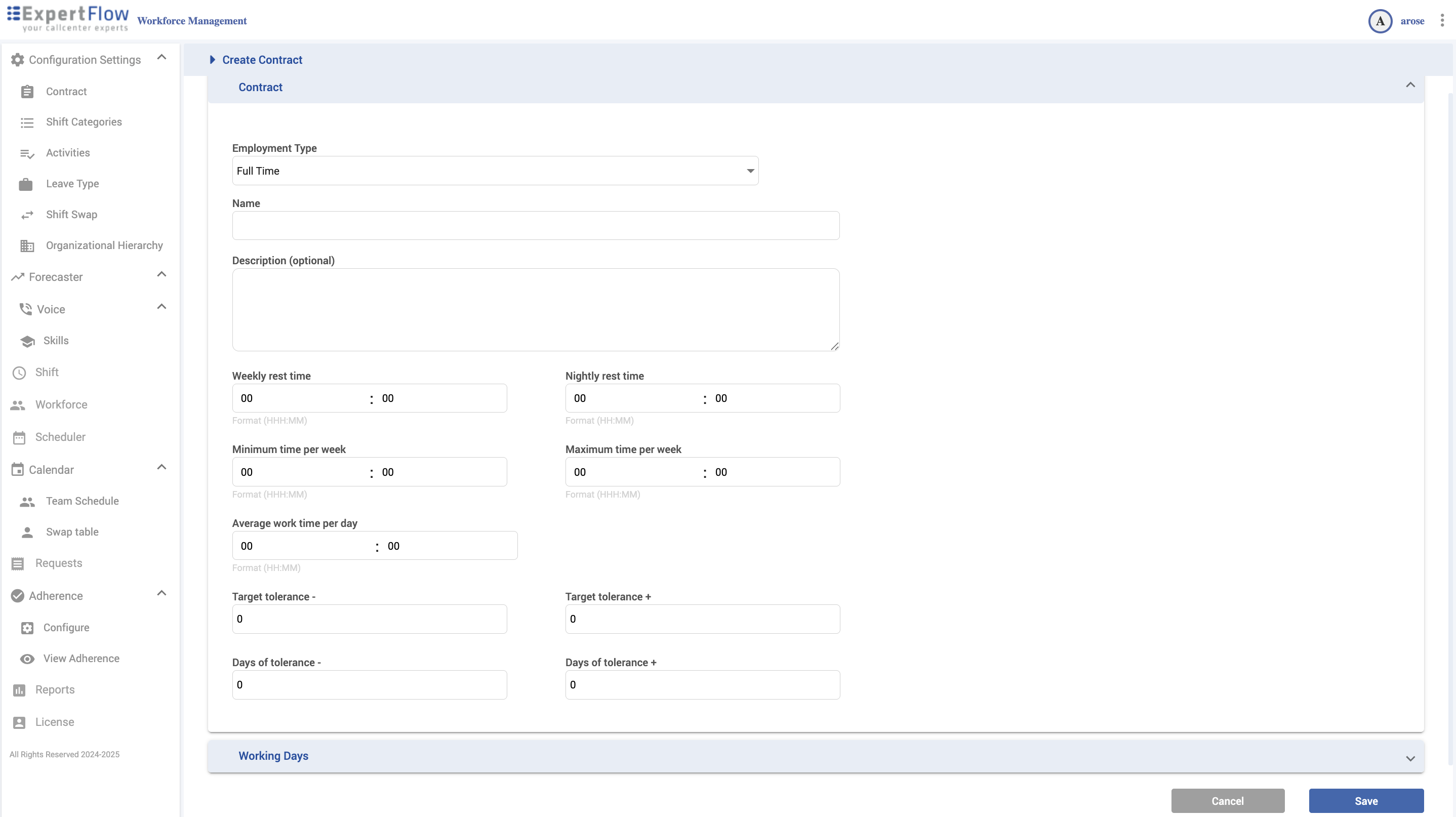Click the Skills graduation cap icon
1456x817 pixels.
27,341
